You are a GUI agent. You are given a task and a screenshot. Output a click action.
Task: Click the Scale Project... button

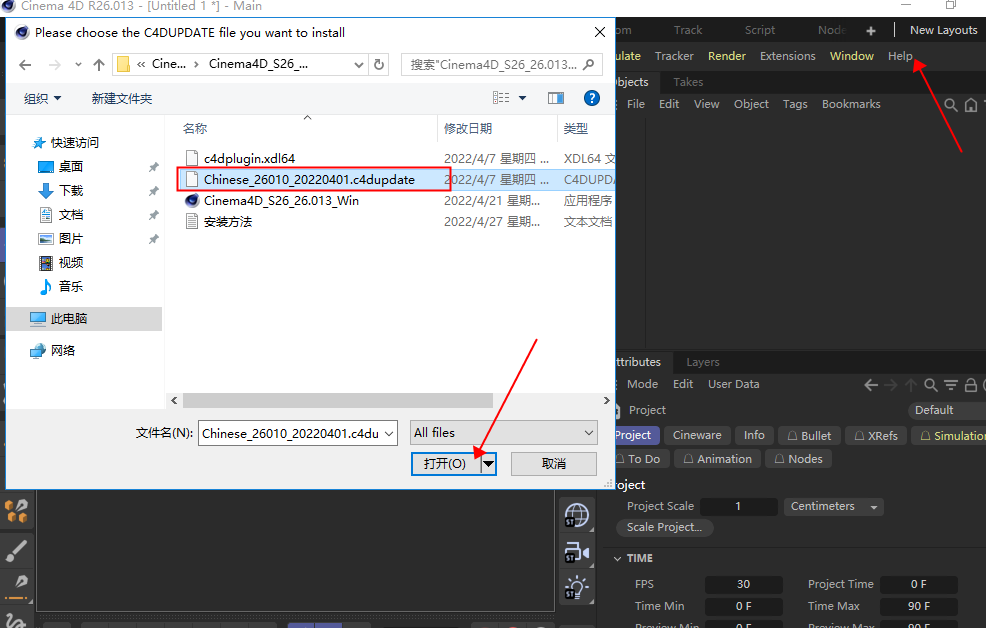coord(664,527)
